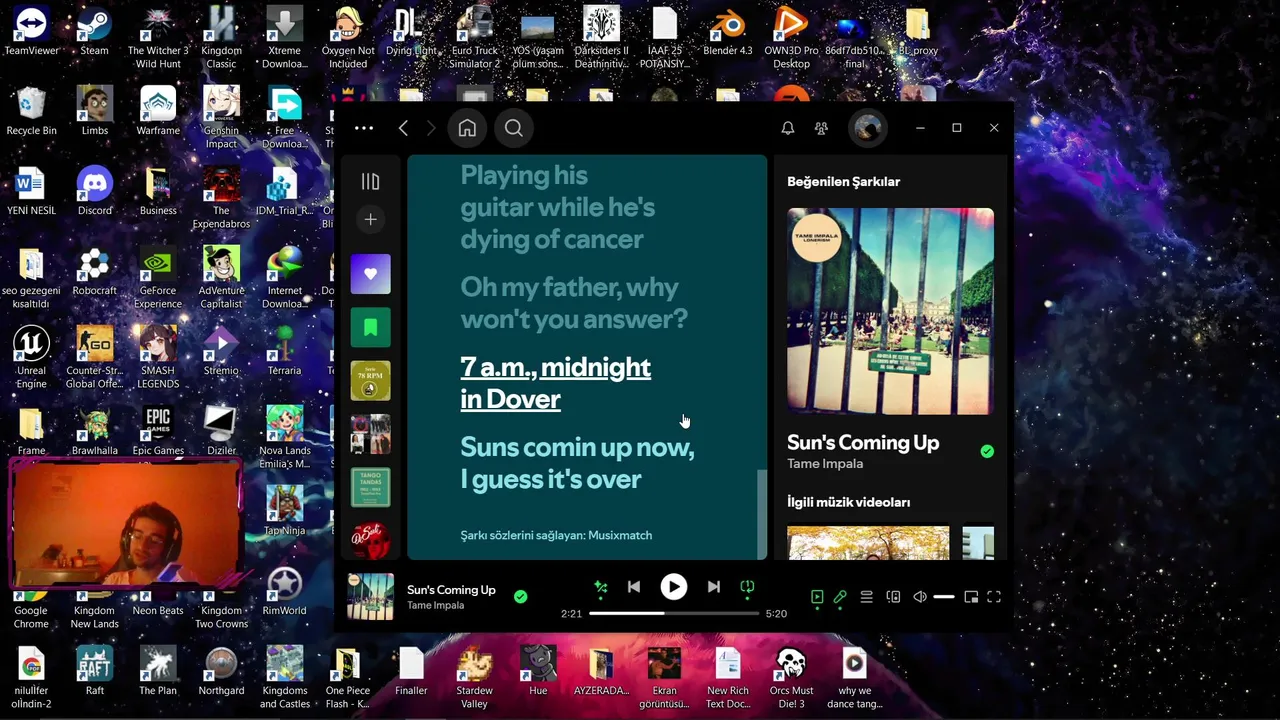Image resolution: width=1280 pixels, height=720 pixels.
Task: Open the Friend Activity icon
Action: coord(821,128)
